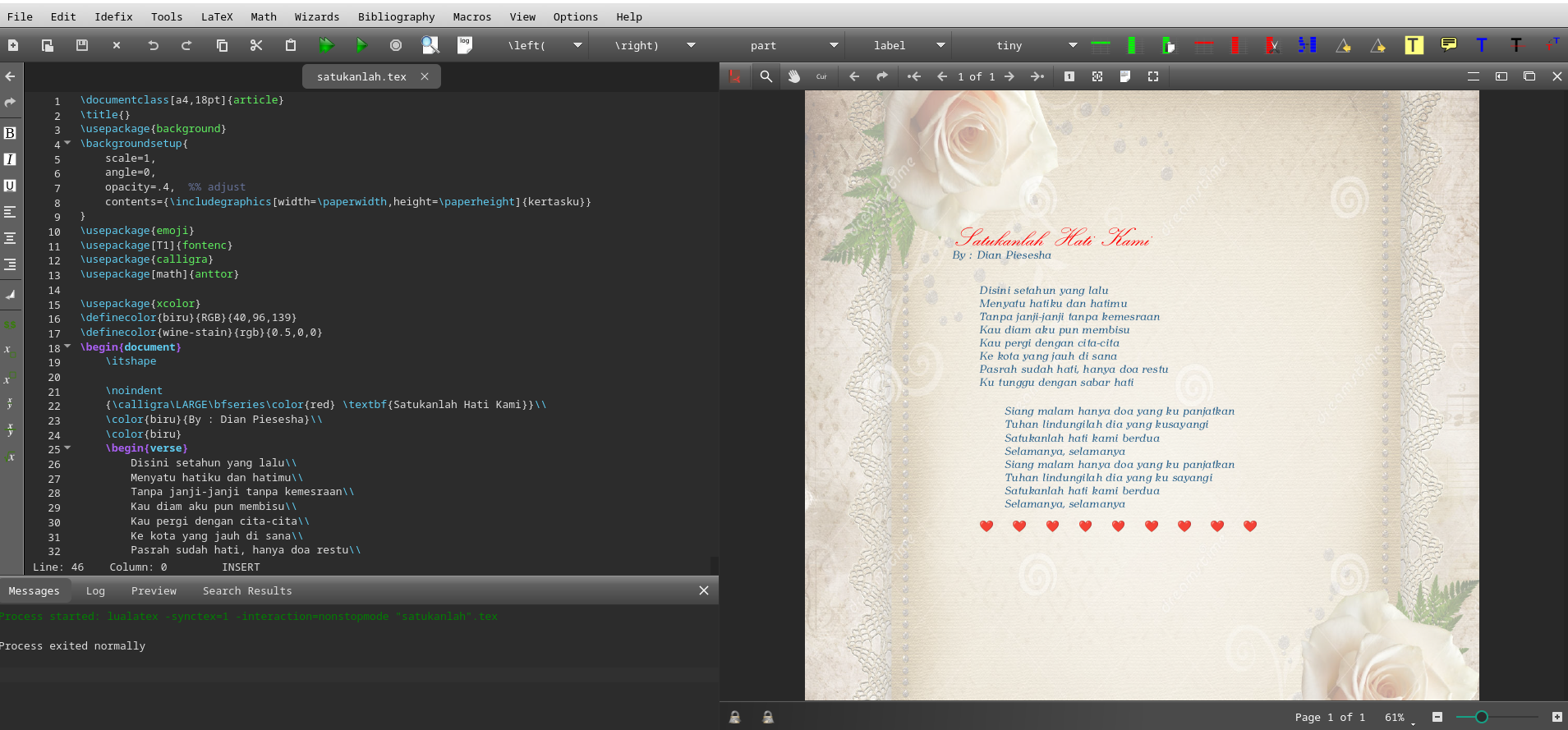Toggle bold formatting in left sidebar
Viewport: 1568px width, 730px height.
tap(10, 133)
